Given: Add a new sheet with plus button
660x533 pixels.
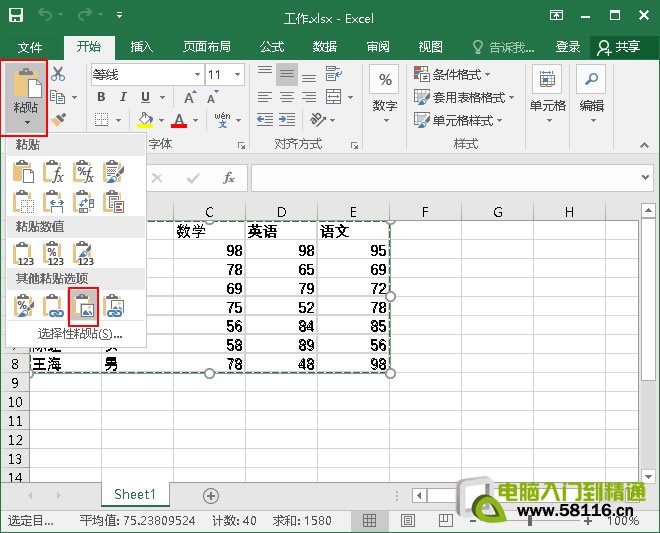Looking at the screenshot, I should [x=211, y=496].
